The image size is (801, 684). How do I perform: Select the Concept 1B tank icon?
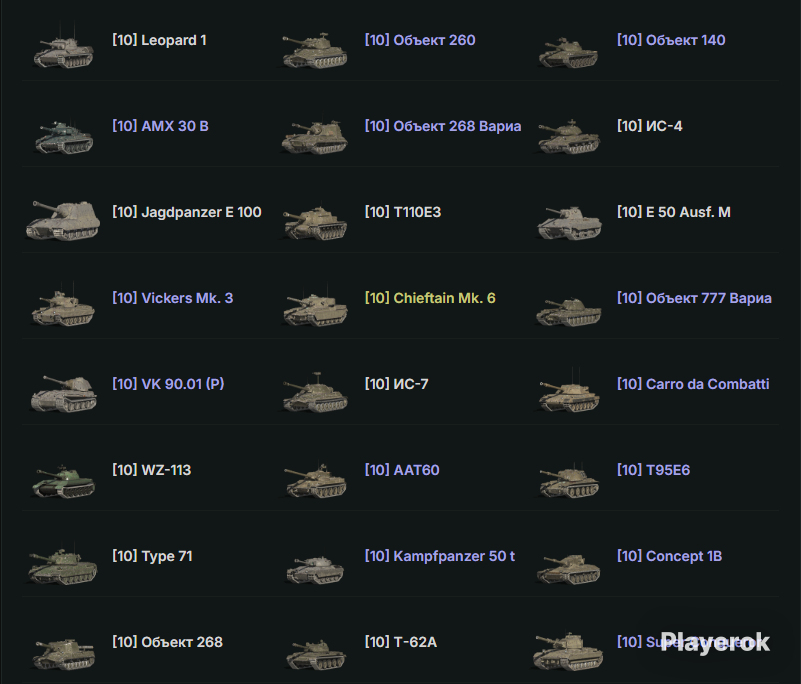click(568, 569)
